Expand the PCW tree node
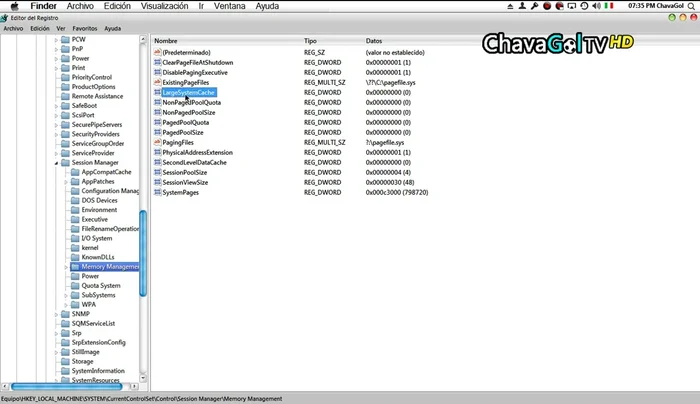The width and height of the screenshot is (700, 404). point(56,40)
